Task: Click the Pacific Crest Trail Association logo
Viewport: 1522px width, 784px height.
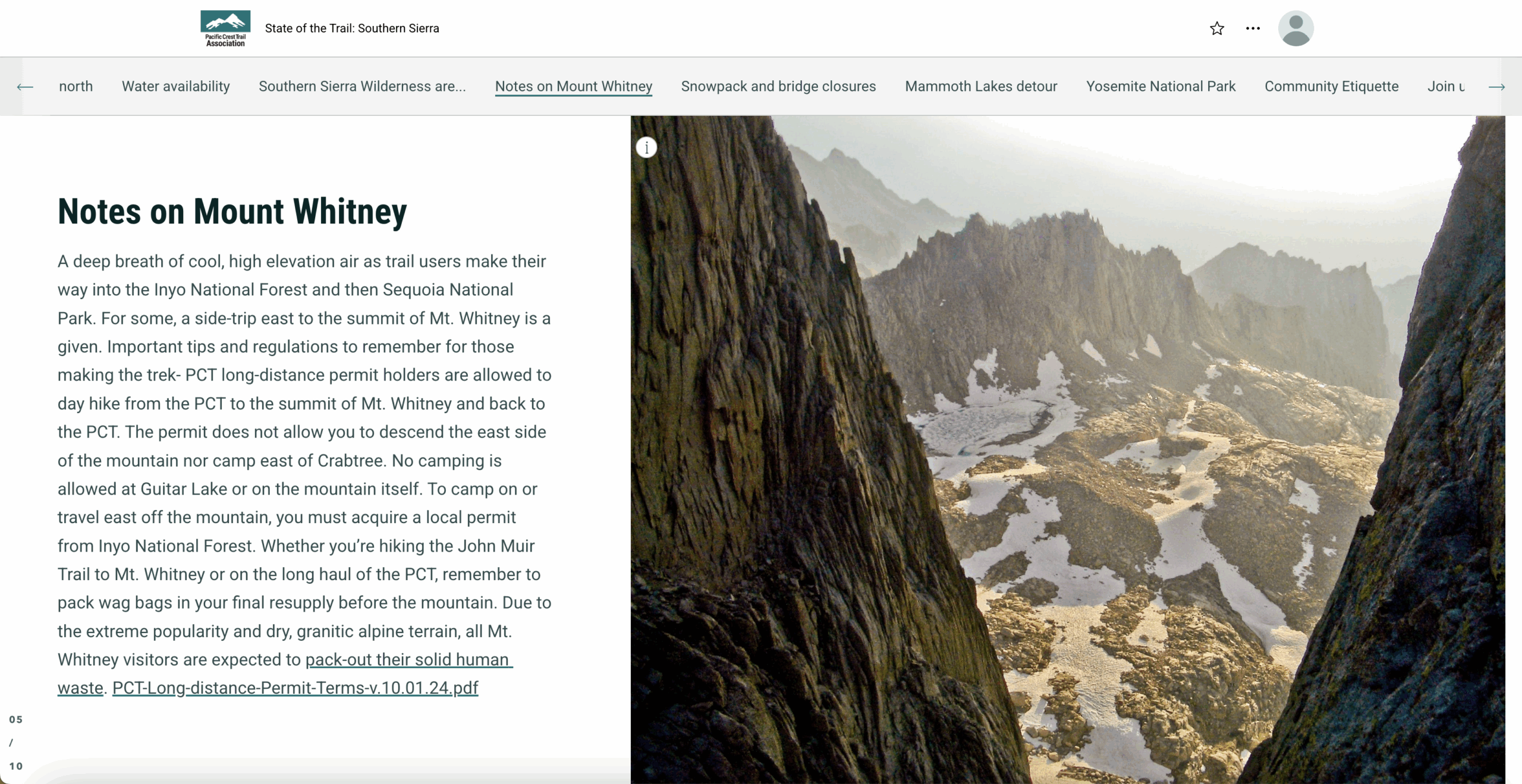Action: [x=225, y=28]
